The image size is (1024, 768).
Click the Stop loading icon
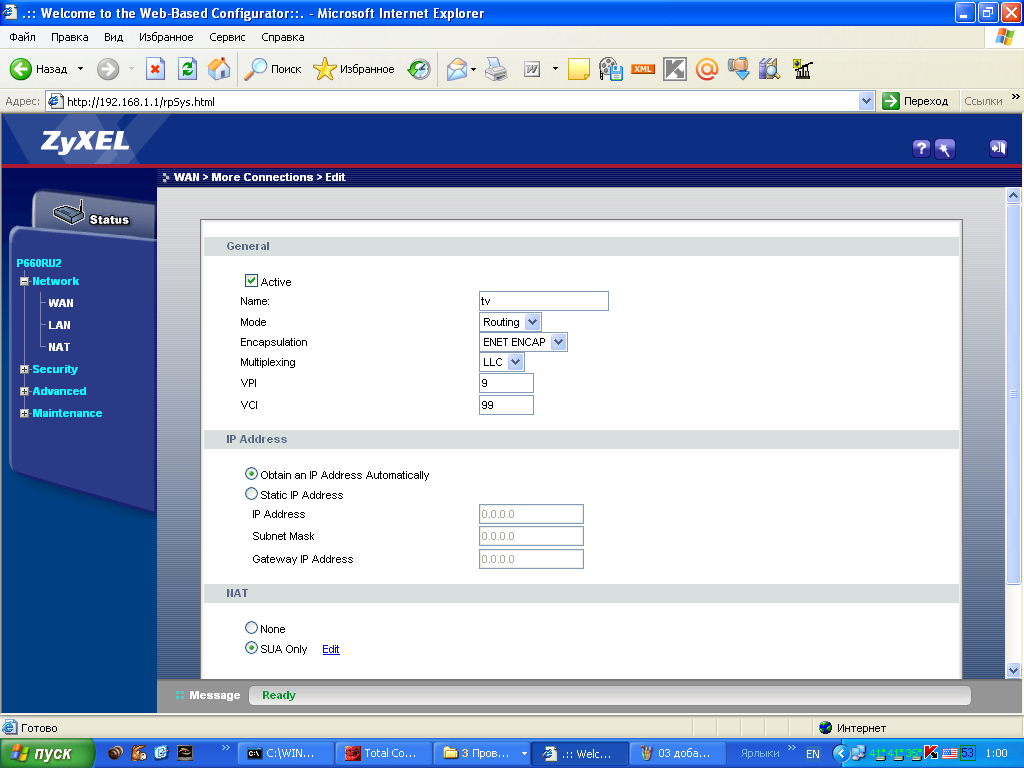[x=155, y=69]
